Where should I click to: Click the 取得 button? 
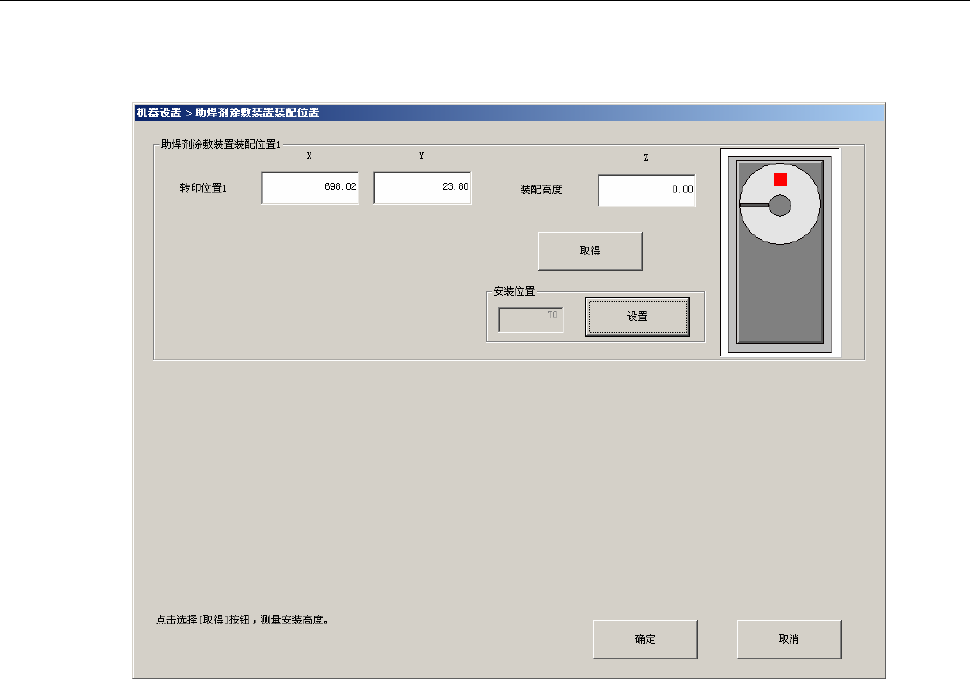590,251
